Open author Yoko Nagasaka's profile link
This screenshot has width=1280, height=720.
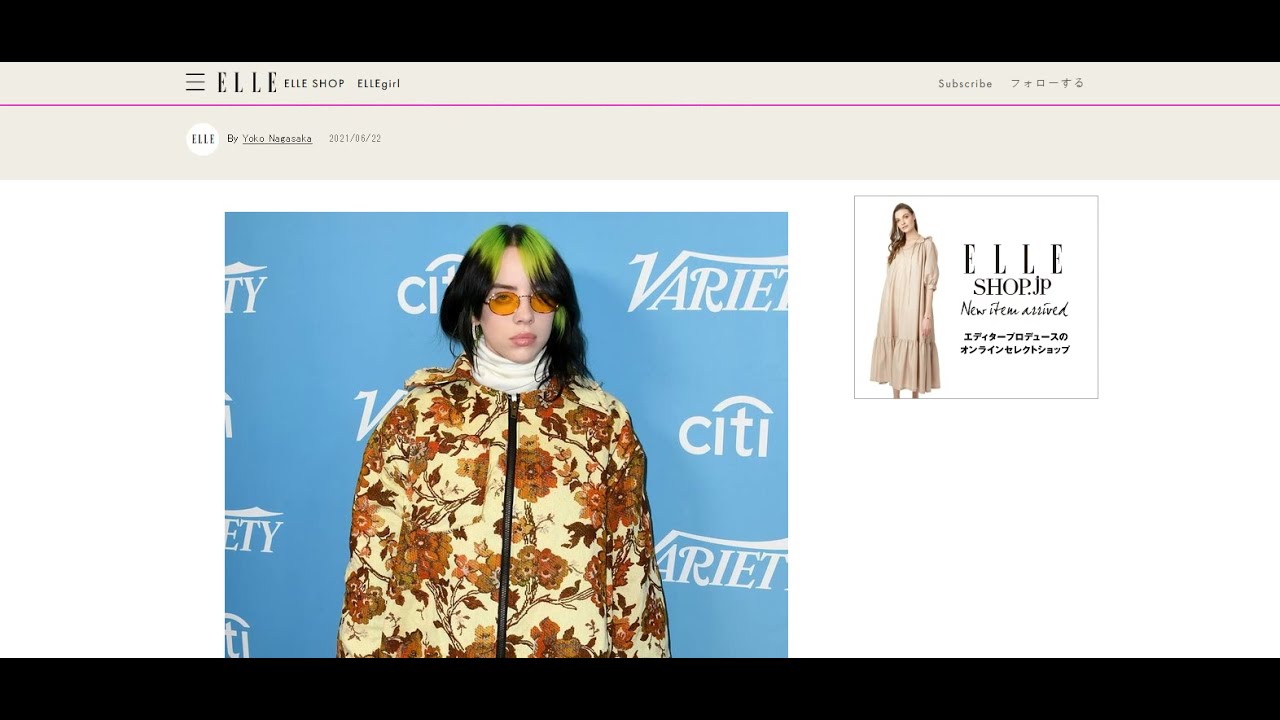(x=277, y=139)
